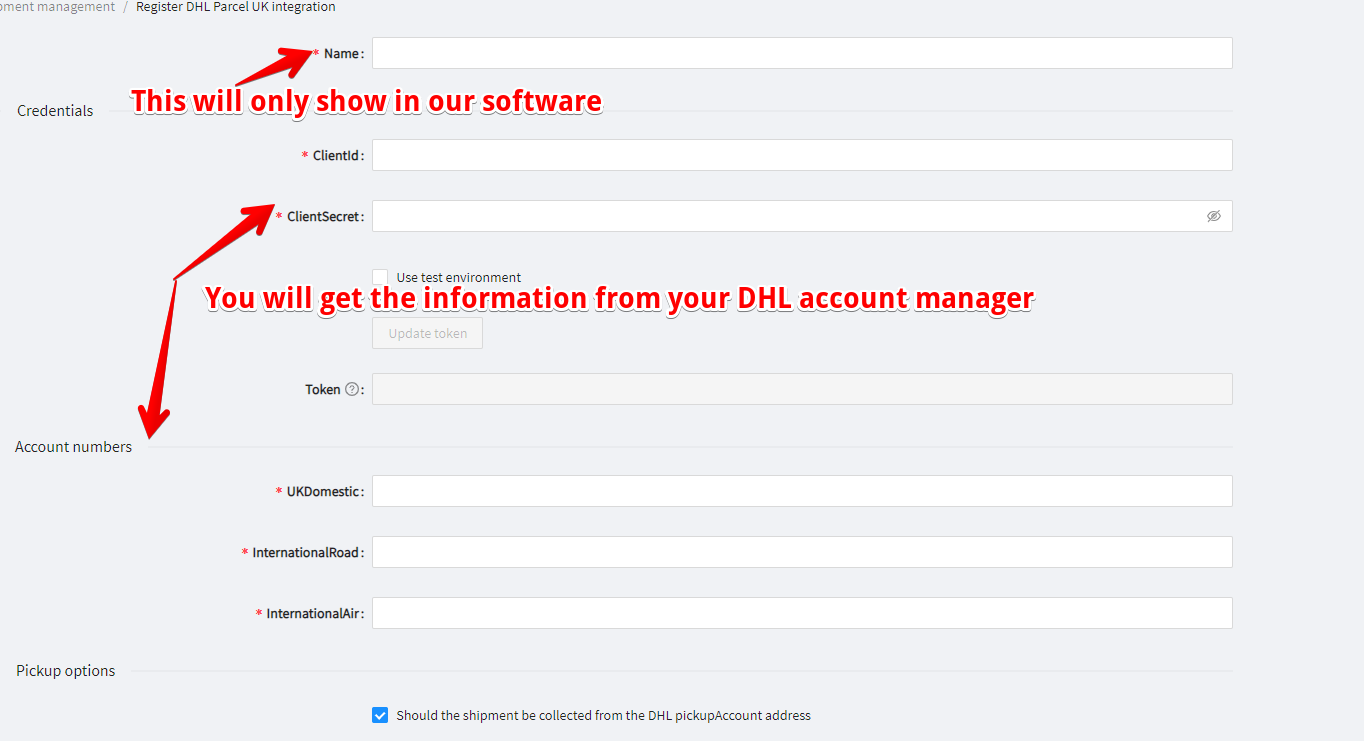Click the ClientSecret field label
1364x741 pixels.
point(323,216)
